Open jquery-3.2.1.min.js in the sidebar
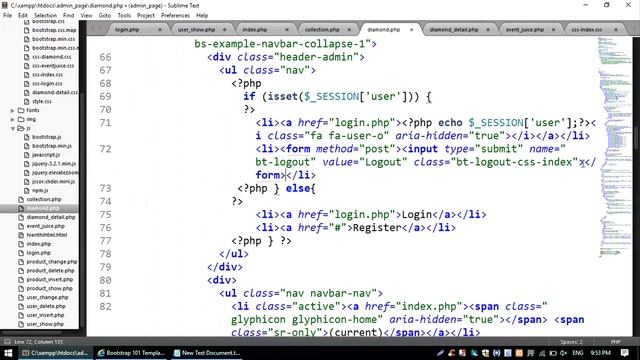640x360 pixels. 54,164
